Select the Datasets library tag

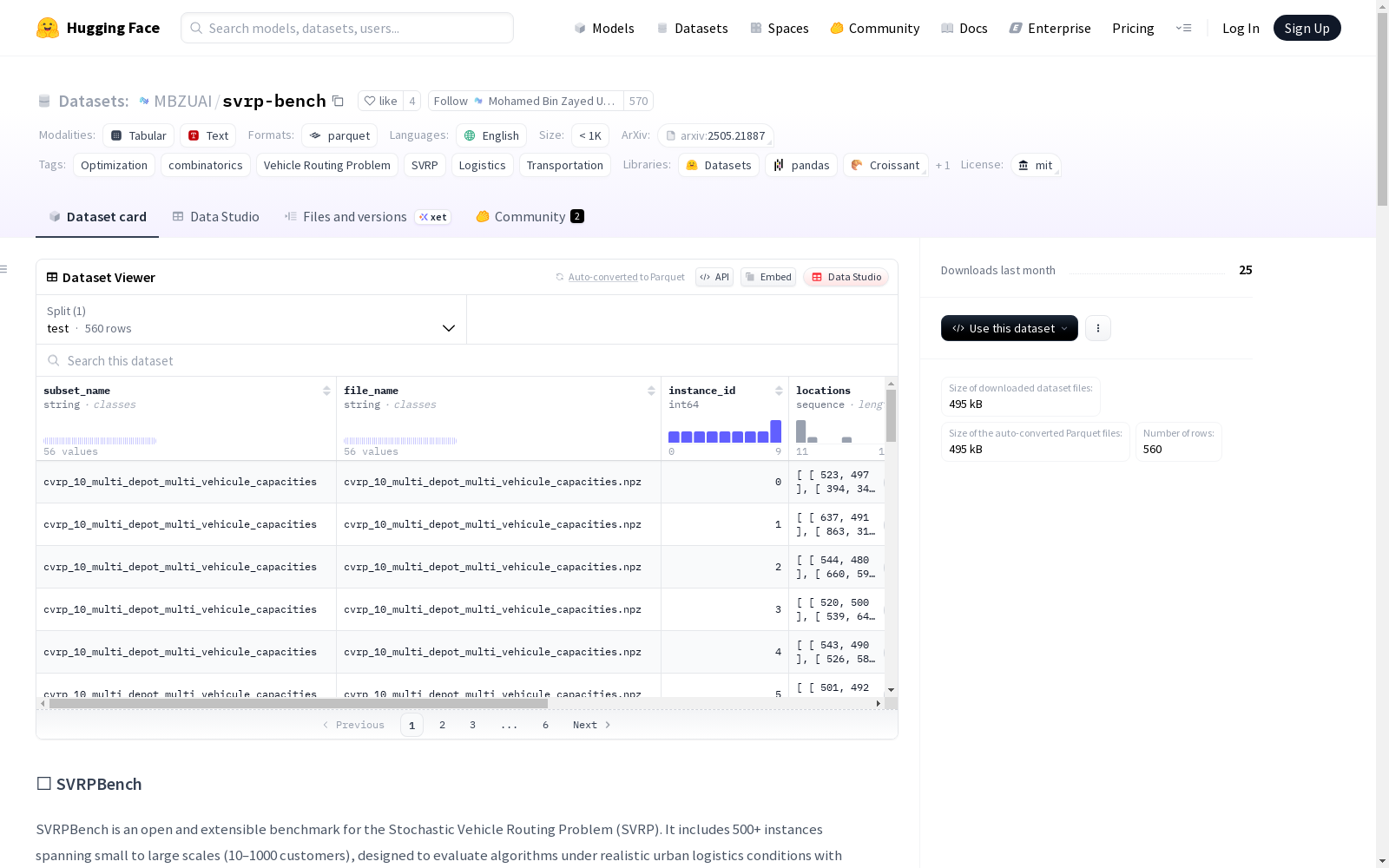(719, 165)
